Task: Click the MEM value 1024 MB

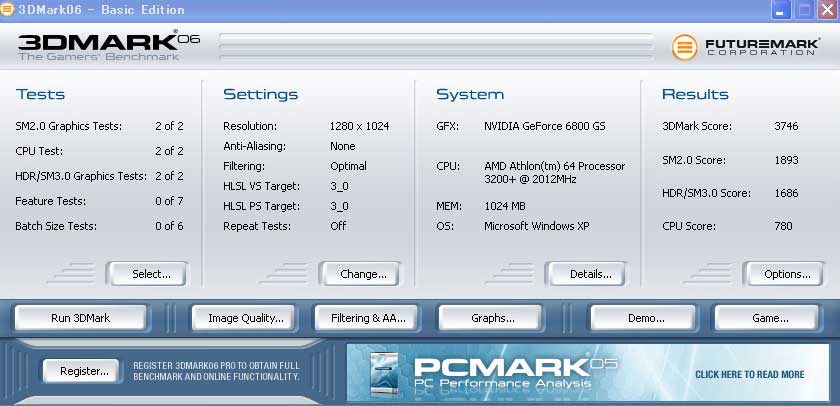Action: click(x=504, y=206)
